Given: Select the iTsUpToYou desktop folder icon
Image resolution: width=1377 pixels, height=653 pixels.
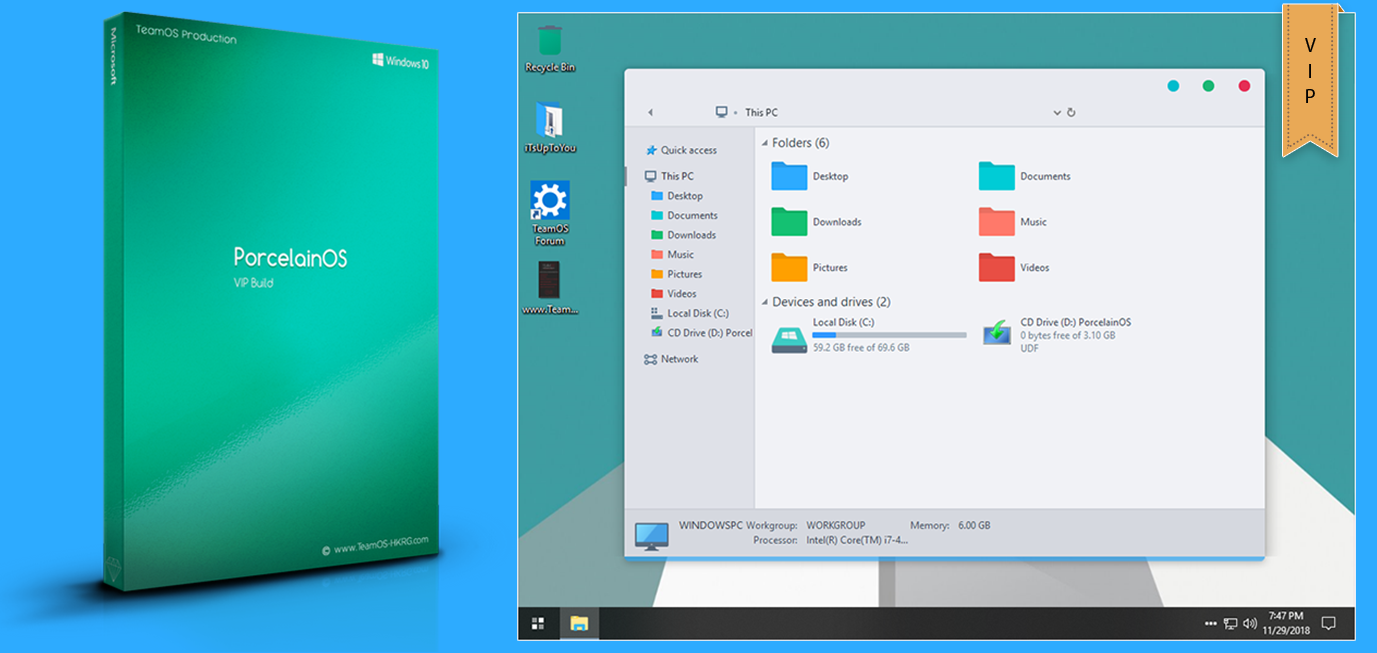Looking at the screenshot, I should click(x=549, y=127).
